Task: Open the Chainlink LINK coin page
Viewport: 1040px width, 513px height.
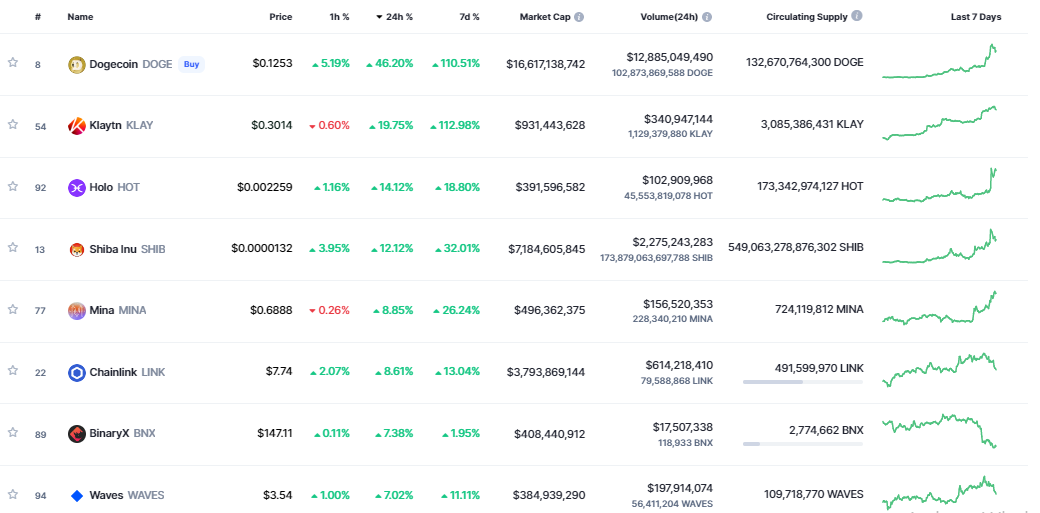Action: tap(127, 372)
